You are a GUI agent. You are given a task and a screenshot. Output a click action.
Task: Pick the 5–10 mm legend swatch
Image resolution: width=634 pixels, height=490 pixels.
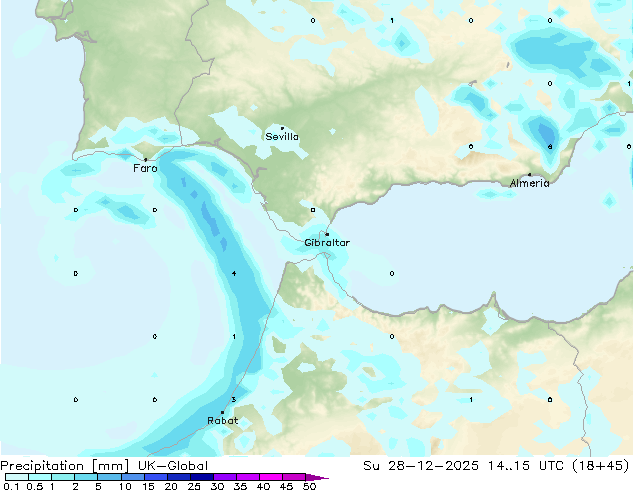click(109, 477)
